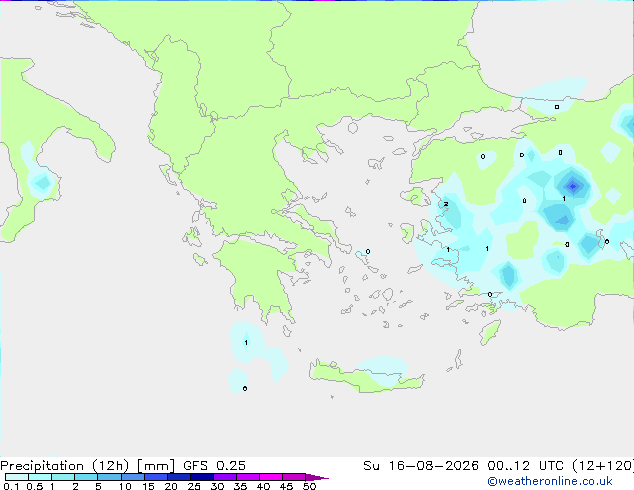Click the 'GFS 0.25' model label
Image resolution: width=634 pixels, height=490 pixels.
tap(214, 466)
